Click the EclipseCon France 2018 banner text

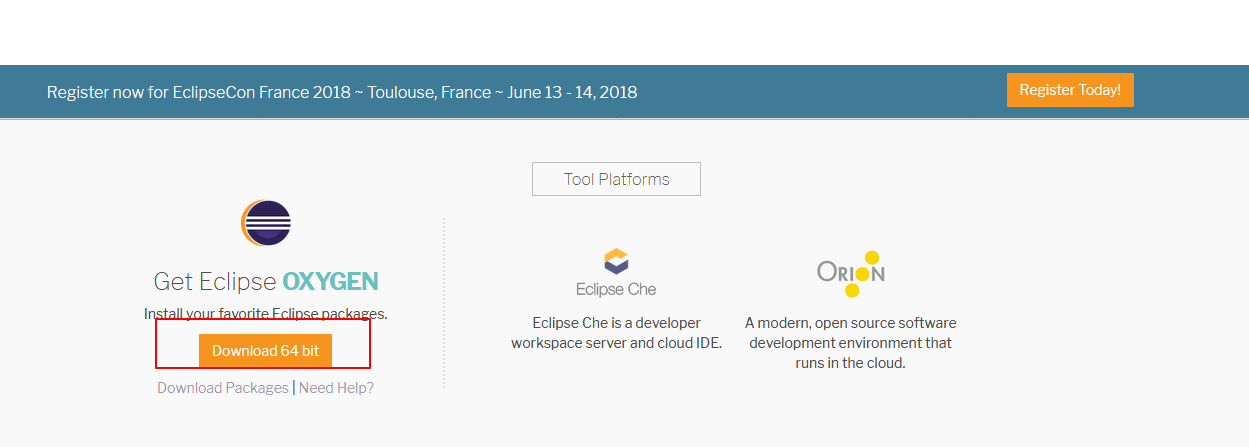tap(342, 92)
